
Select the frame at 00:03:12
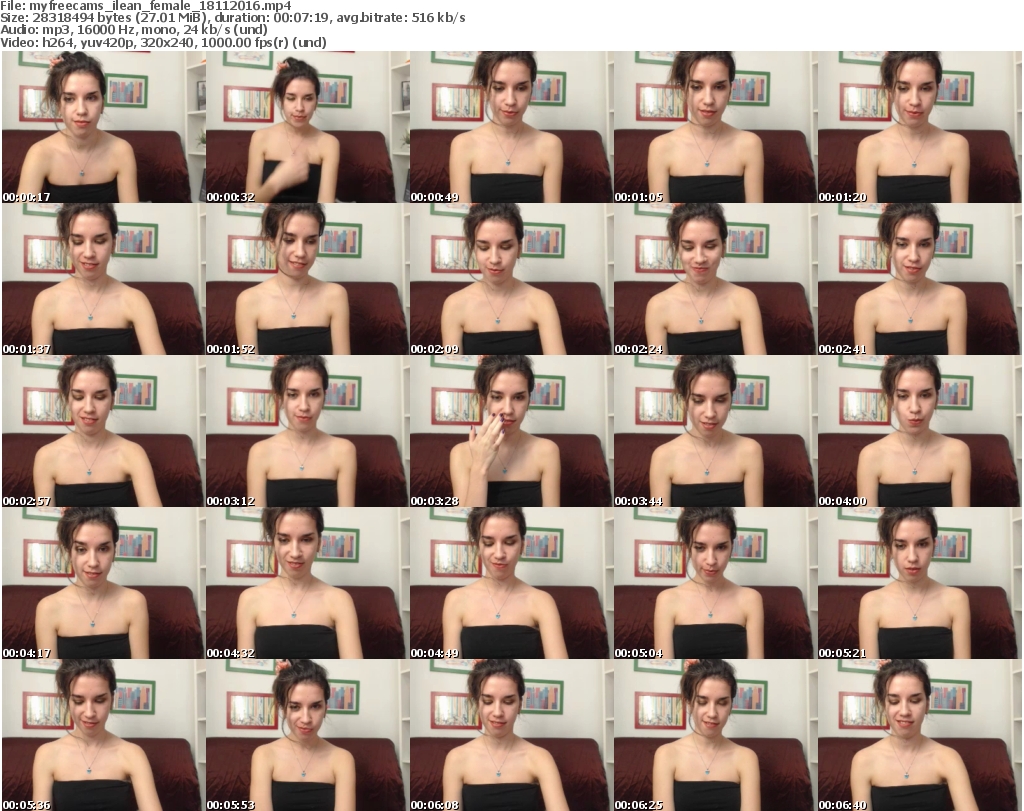[x=307, y=431]
